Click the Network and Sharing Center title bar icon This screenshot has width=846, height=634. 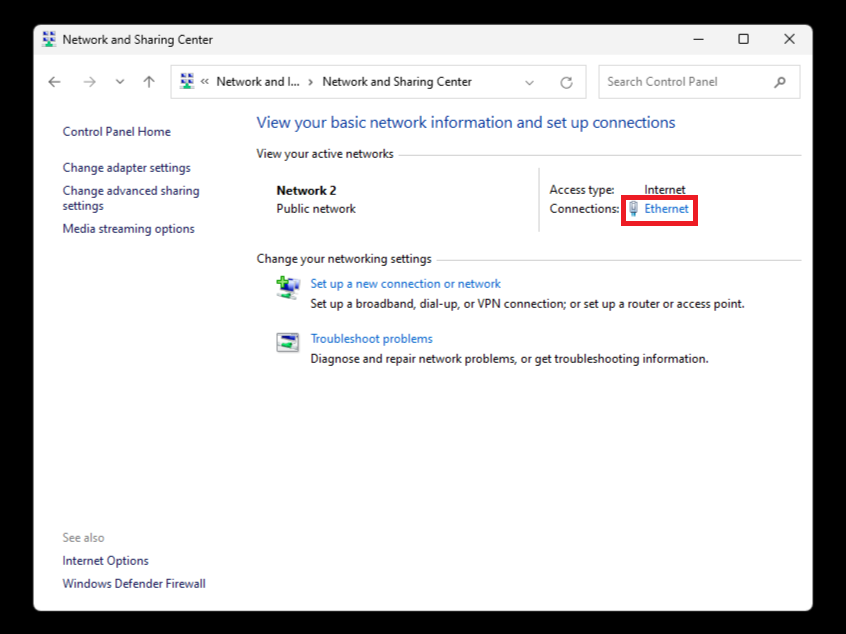pyautogui.click(x=50, y=40)
